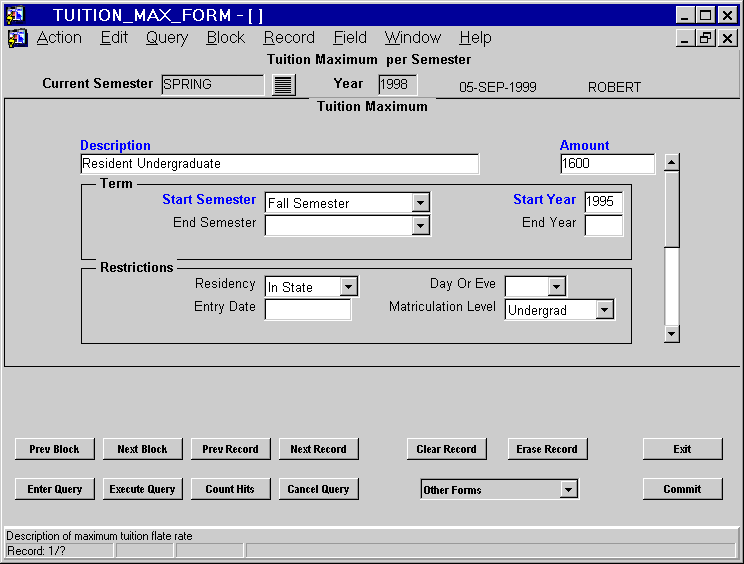Go to previous record with Prev Record
Viewport: 744px width, 564px height.
point(231,449)
